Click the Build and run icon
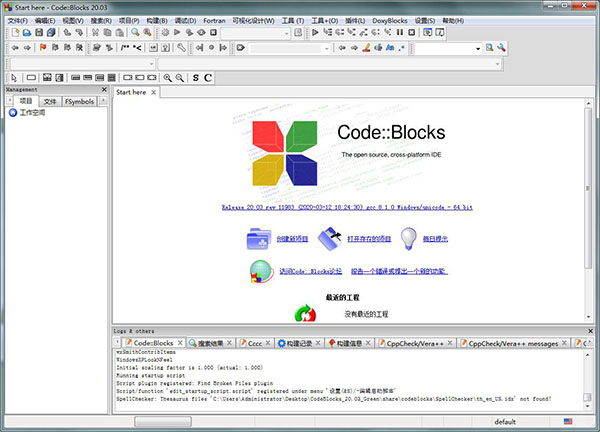This screenshot has width=600, height=432. tap(189, 33)
